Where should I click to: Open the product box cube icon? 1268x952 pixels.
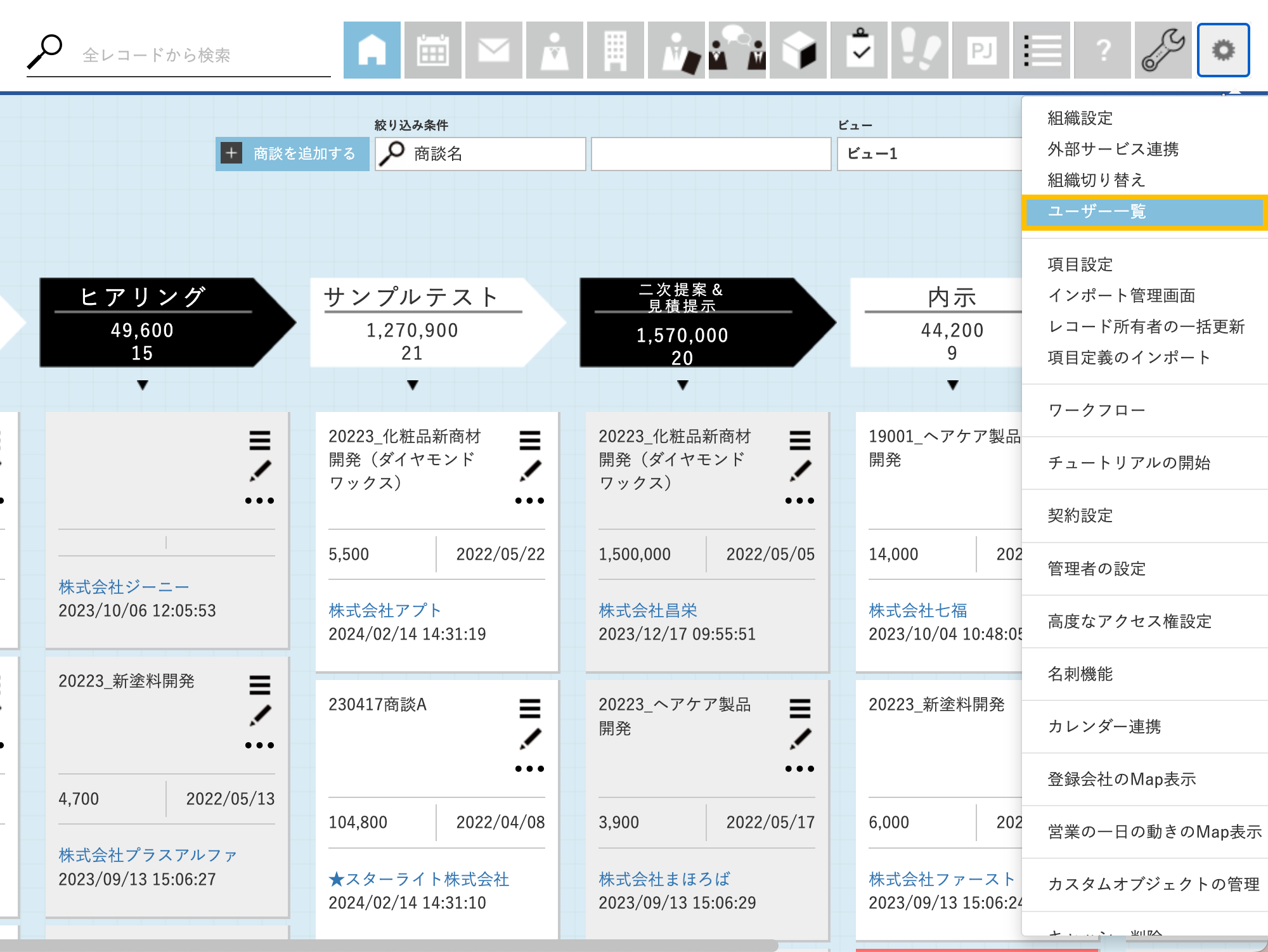point(798,50)
